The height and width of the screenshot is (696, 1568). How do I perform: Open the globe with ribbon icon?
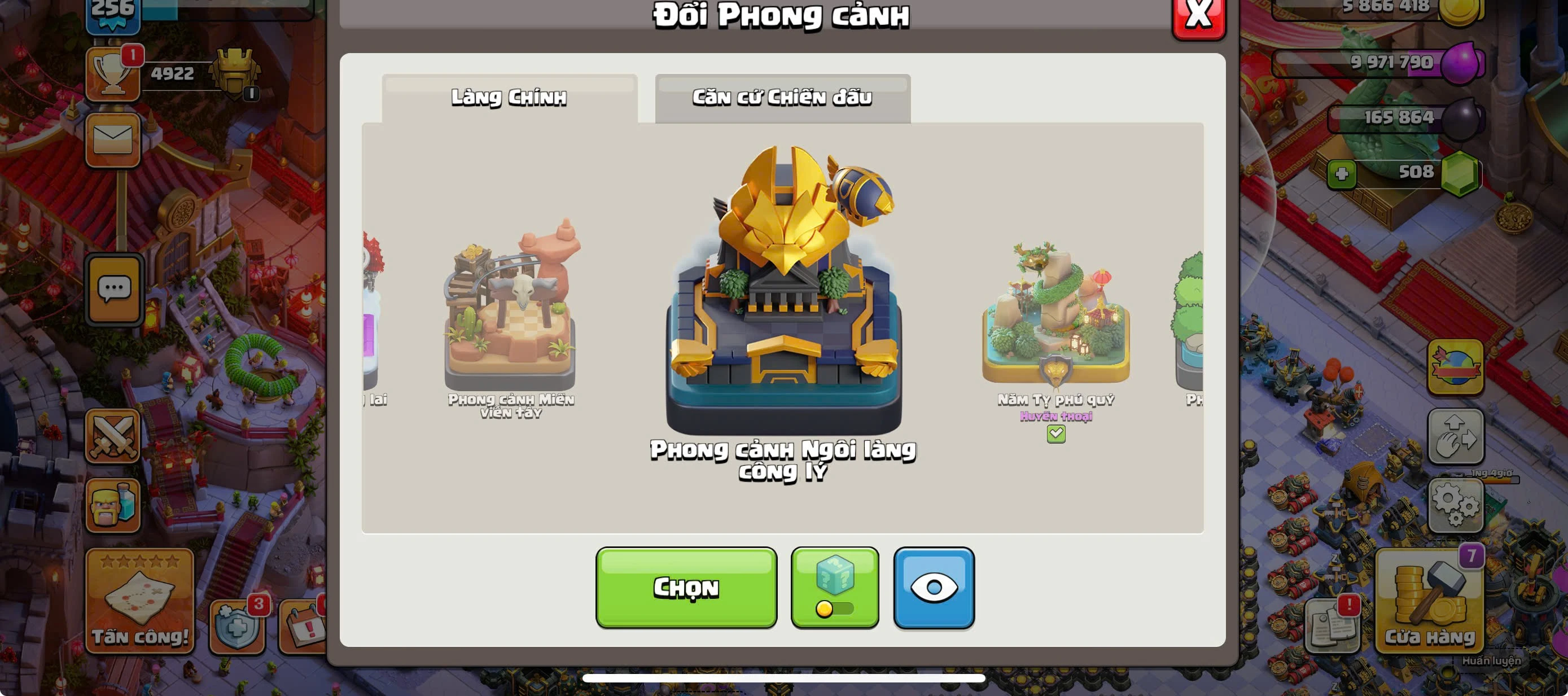[1455, 367]
